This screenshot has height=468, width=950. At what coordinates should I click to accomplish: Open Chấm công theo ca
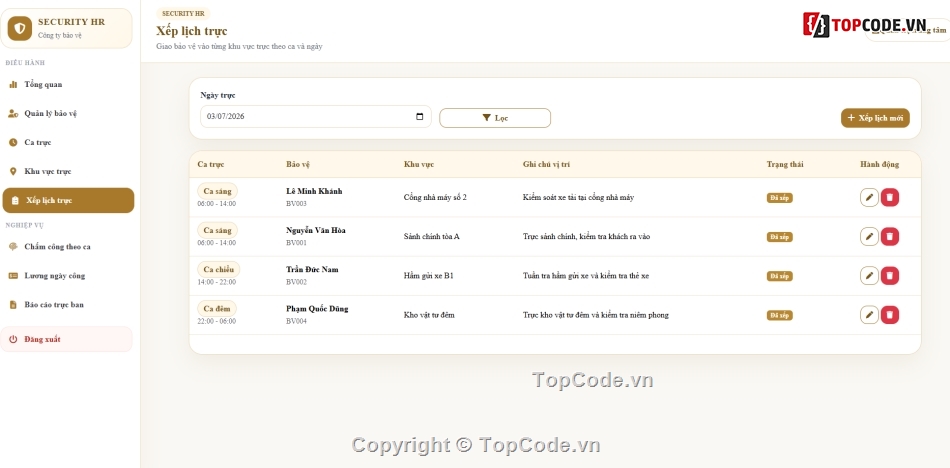click(67, 247)
